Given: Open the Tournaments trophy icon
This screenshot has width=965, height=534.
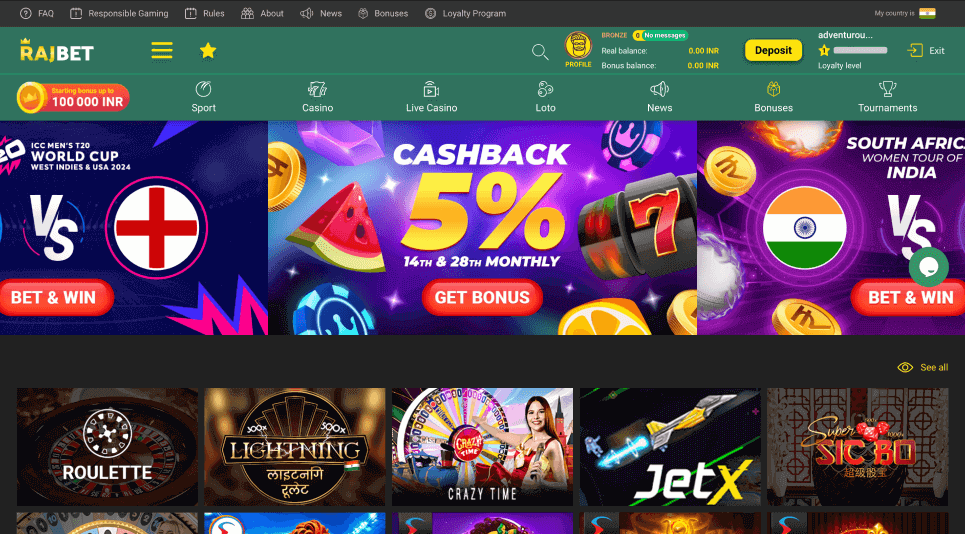Looking at the screenshot, I should [887, 89].
